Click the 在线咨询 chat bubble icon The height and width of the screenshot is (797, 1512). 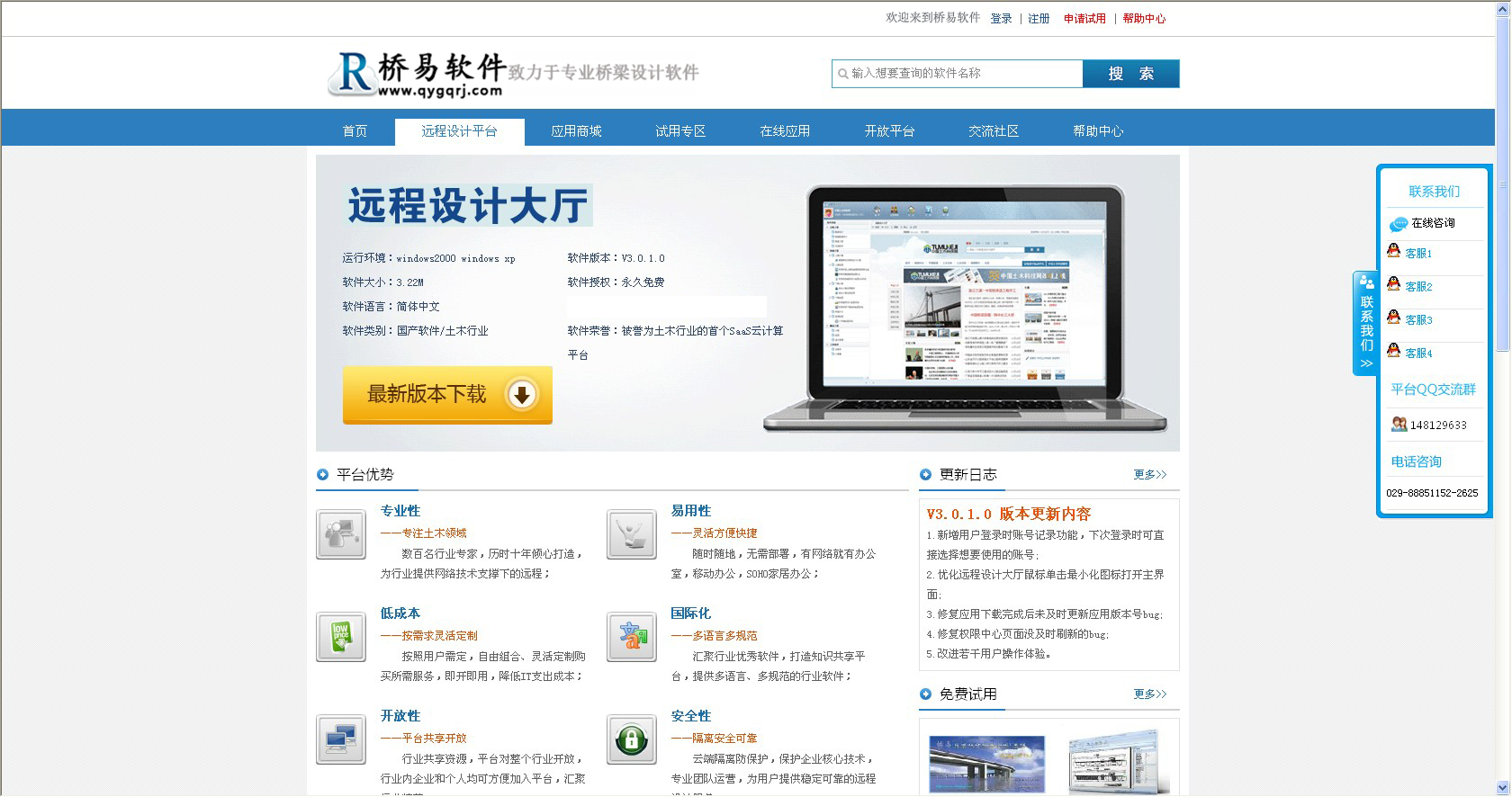click(x=1398, y=223)
